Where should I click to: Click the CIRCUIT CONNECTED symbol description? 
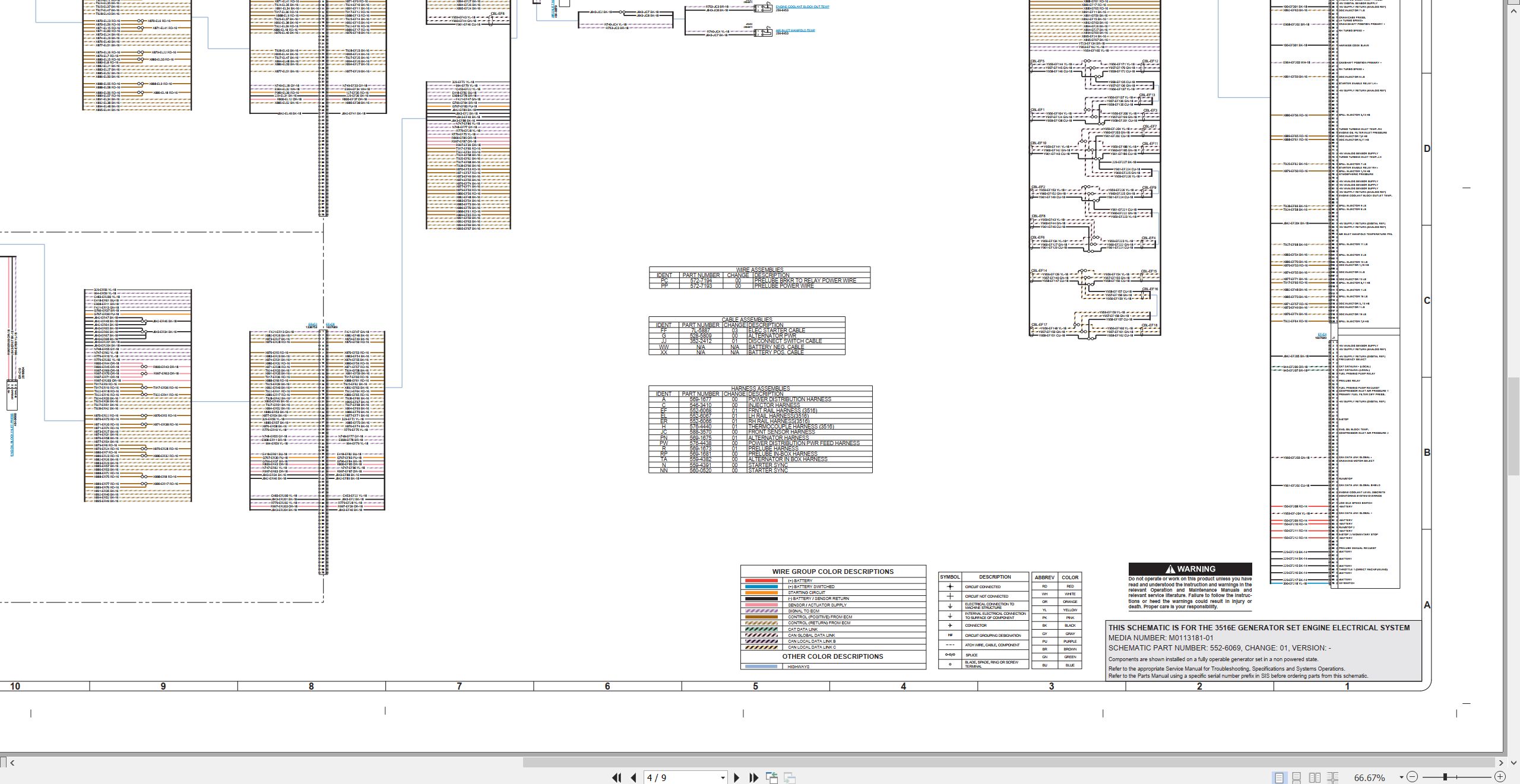pyautogui.click(x=983, y=586)
